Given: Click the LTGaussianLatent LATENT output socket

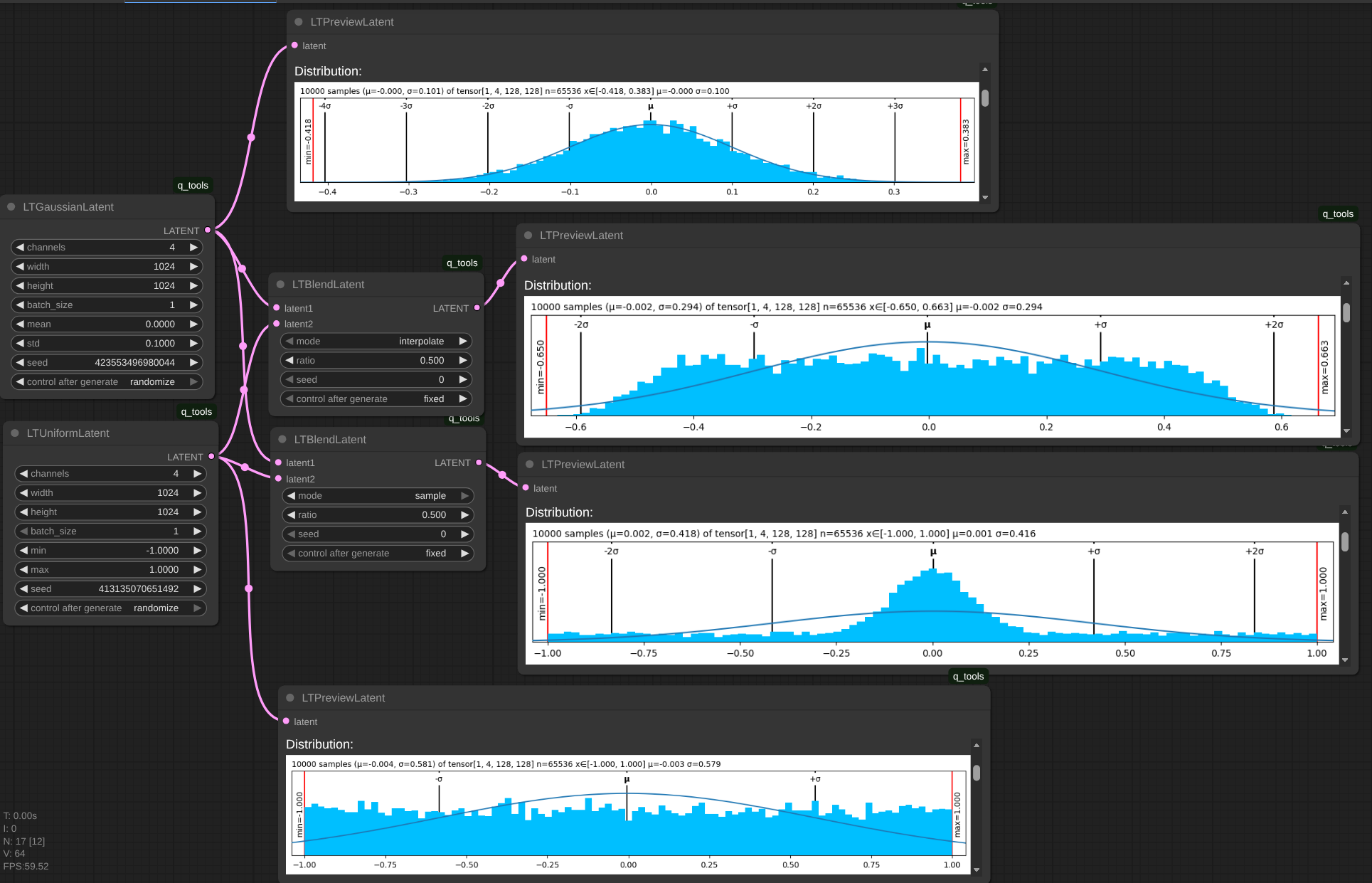Looking at the screenshot, I should 208,230.
